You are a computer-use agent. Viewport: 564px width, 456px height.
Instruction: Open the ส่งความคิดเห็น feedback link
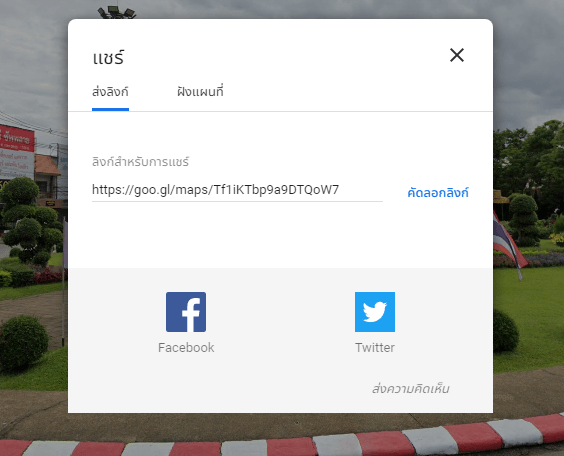[x=411, y=389]
